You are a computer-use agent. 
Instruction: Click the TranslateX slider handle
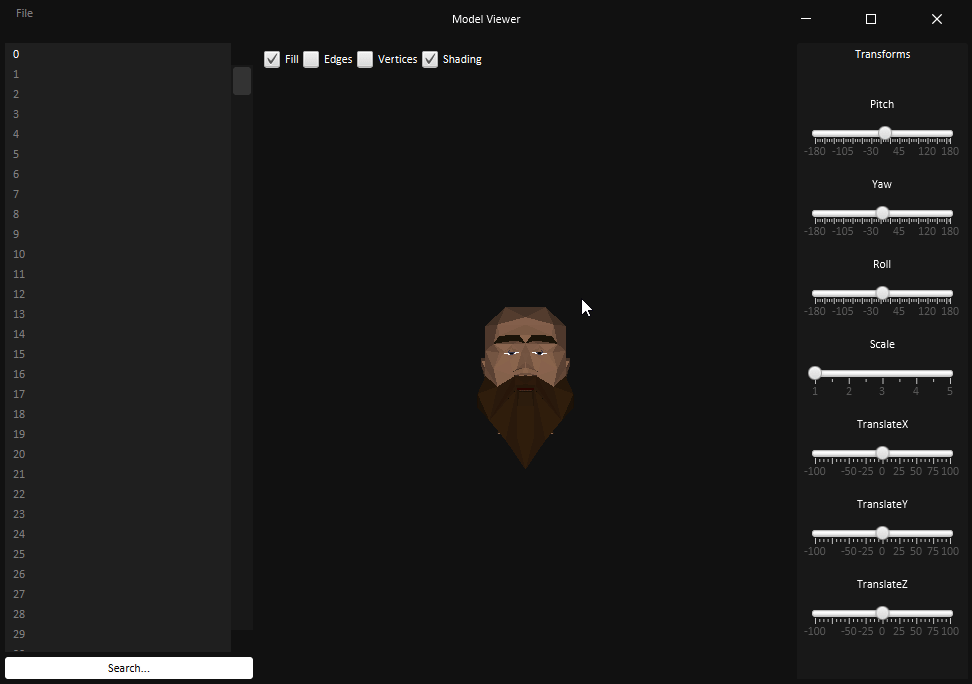[x=882, y=453]
